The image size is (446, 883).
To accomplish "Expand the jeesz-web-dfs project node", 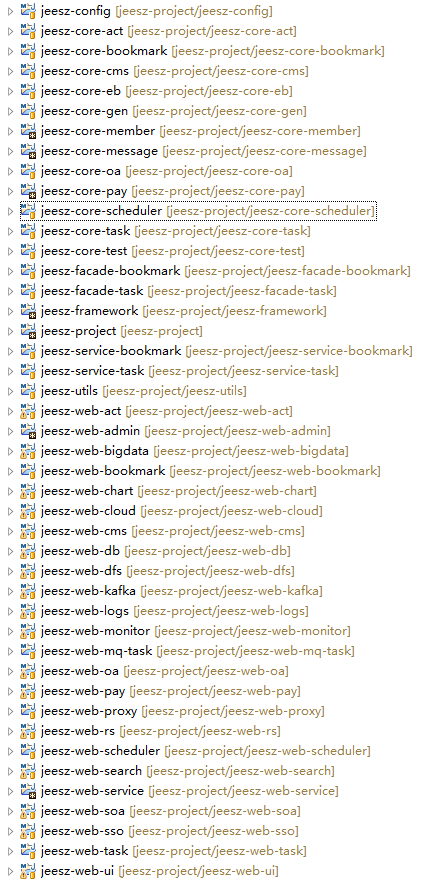I will [x=10, y=571].
